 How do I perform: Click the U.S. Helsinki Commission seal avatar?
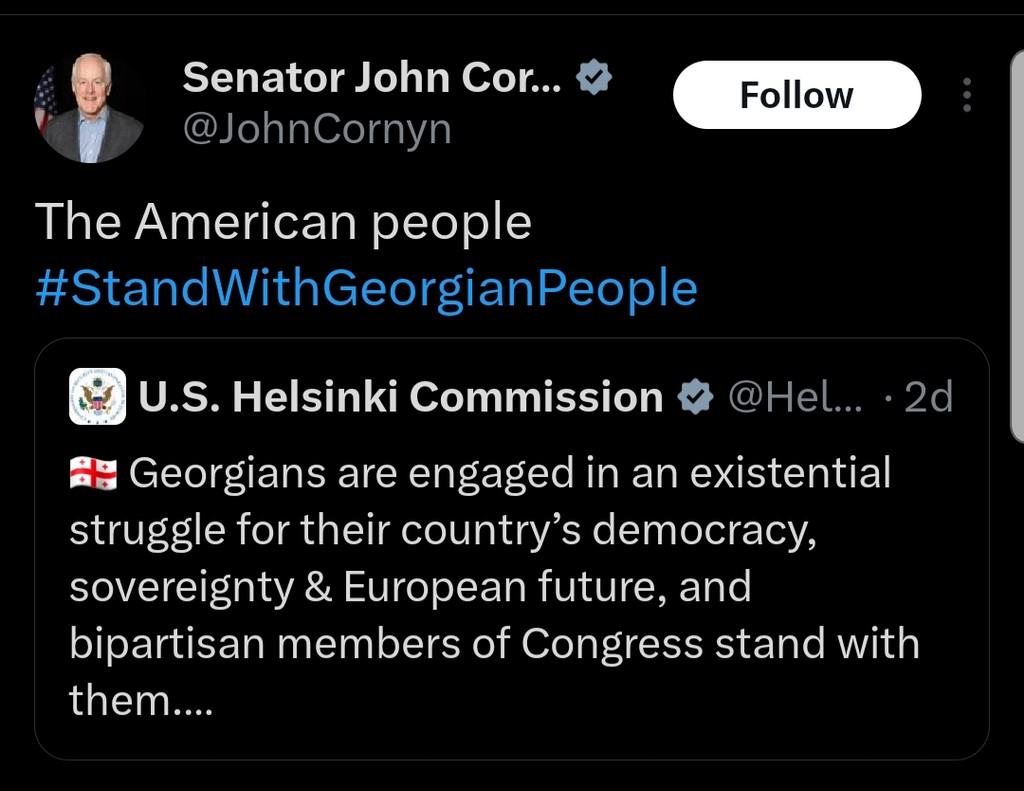[x=98, y=397]
